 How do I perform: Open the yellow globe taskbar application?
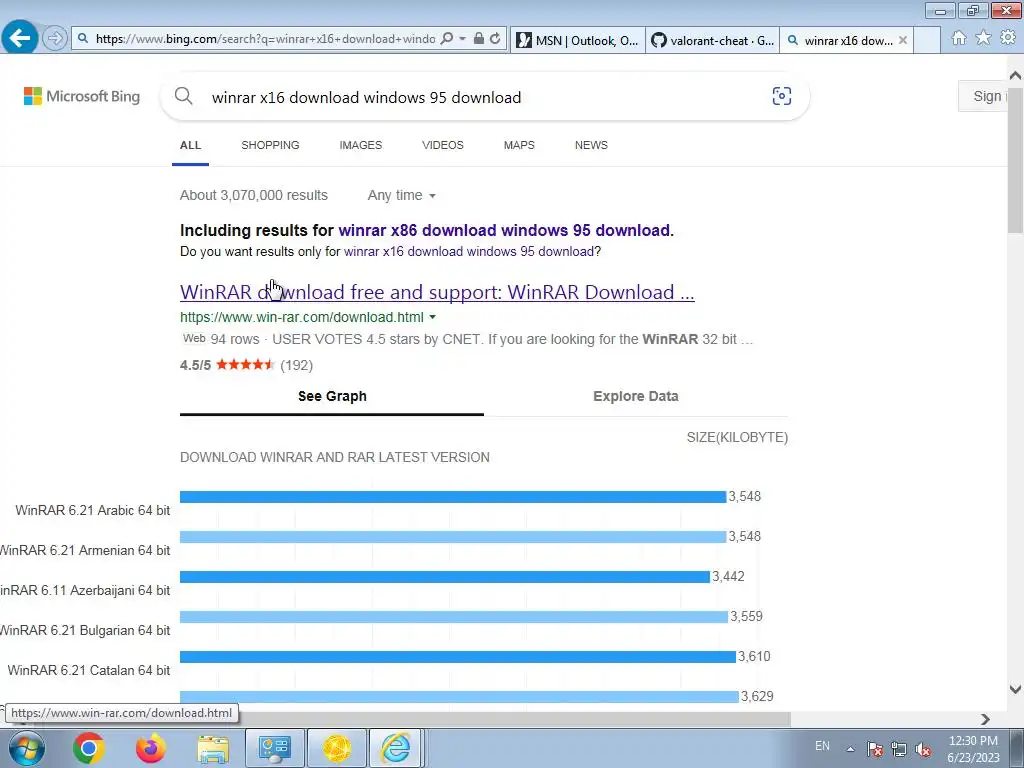(336, 748)
